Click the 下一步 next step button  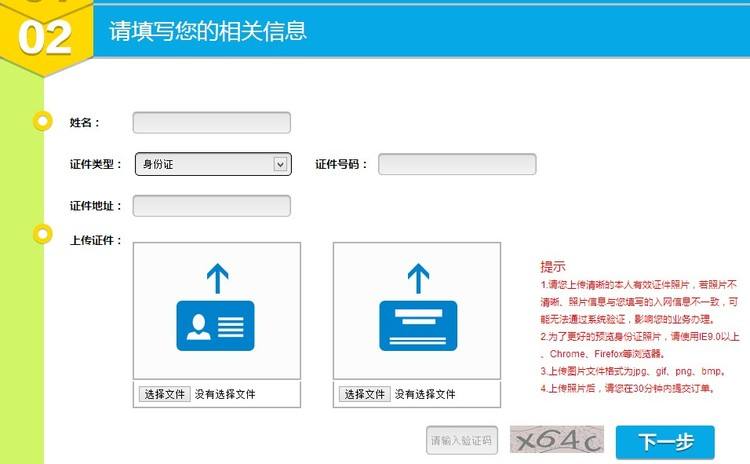665,442
